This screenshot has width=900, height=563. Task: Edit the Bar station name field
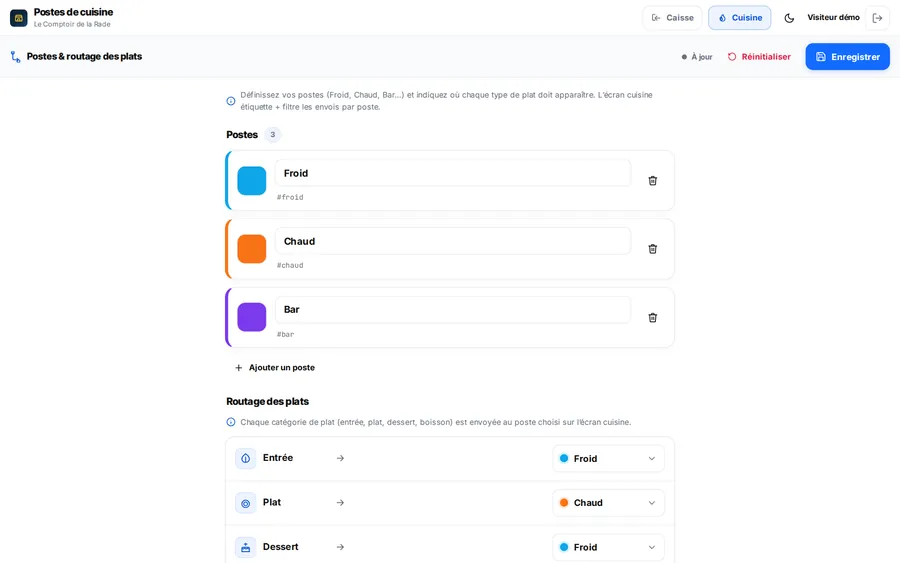453,310
